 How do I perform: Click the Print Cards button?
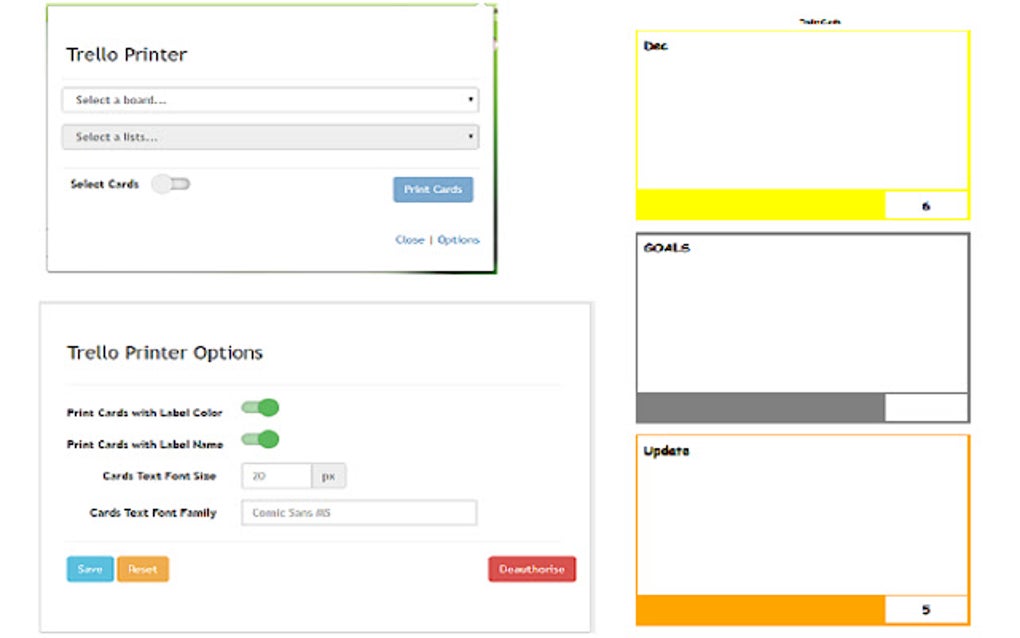click(432, 189)
